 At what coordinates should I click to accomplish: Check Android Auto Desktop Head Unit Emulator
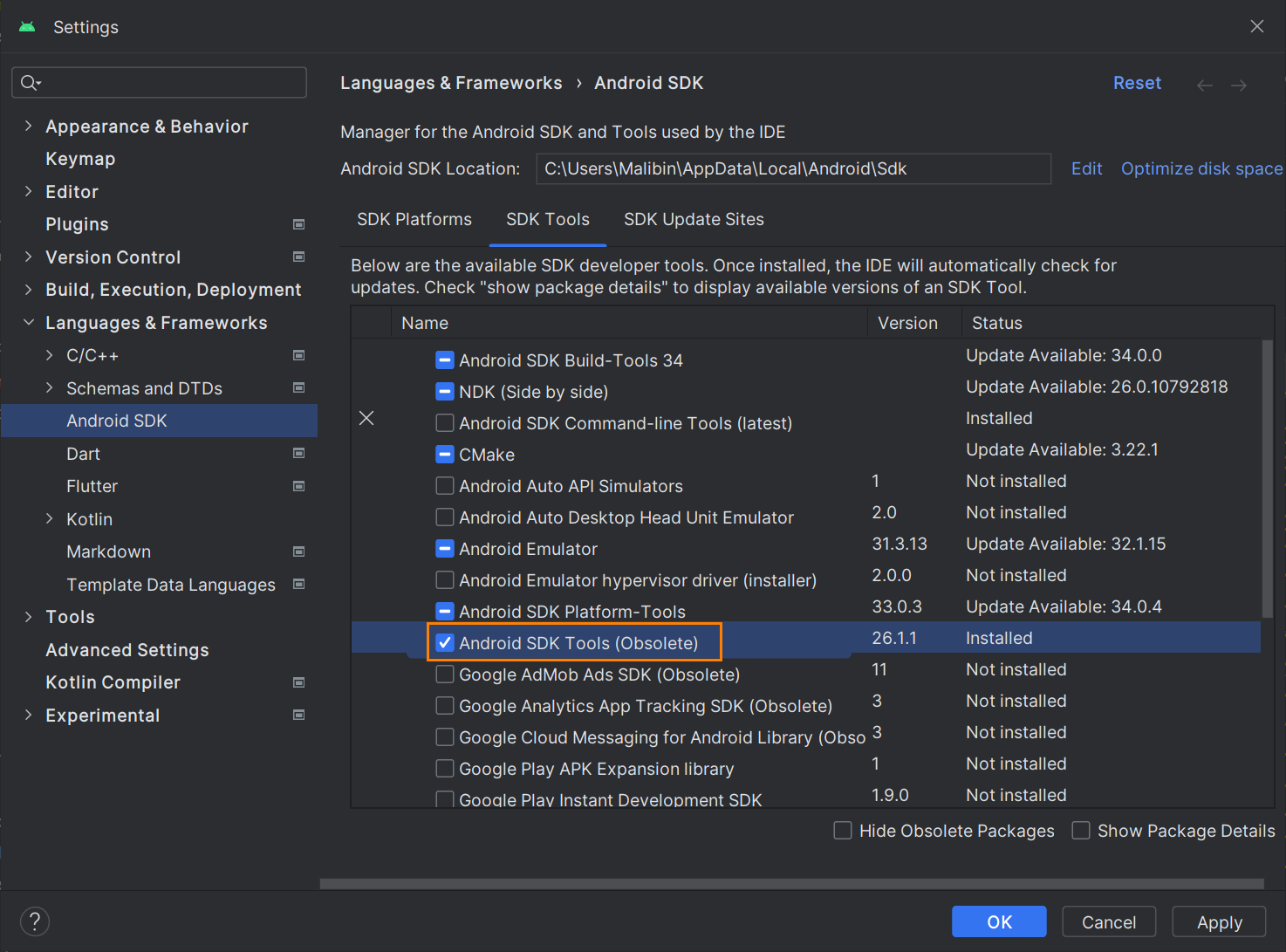click(445, 517)
